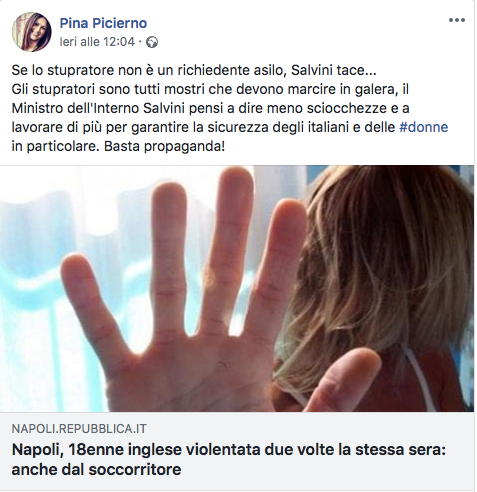Click the 'Basta propaganda!' text in the post
The image size is (477, 492).
(165, 146)
